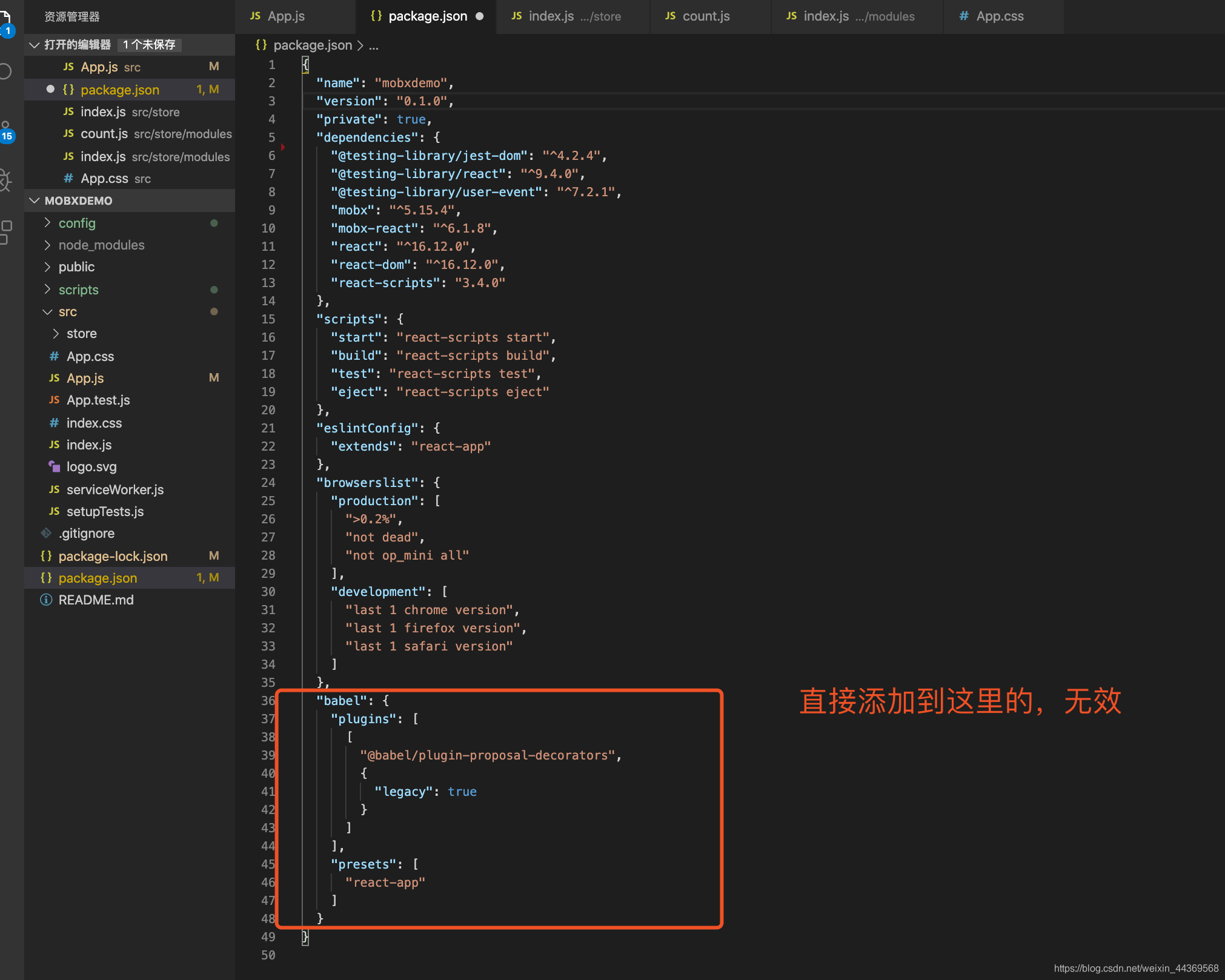This screenshot has width=1225, height=980.
Task: Click the explorer title 资源管理器
Action: pyautogui.click(x=72, y=17)
